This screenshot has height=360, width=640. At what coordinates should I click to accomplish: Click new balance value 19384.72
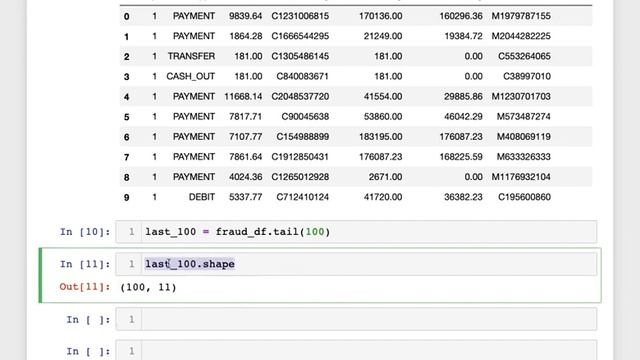pyautogui.click(x=463, y=36)
